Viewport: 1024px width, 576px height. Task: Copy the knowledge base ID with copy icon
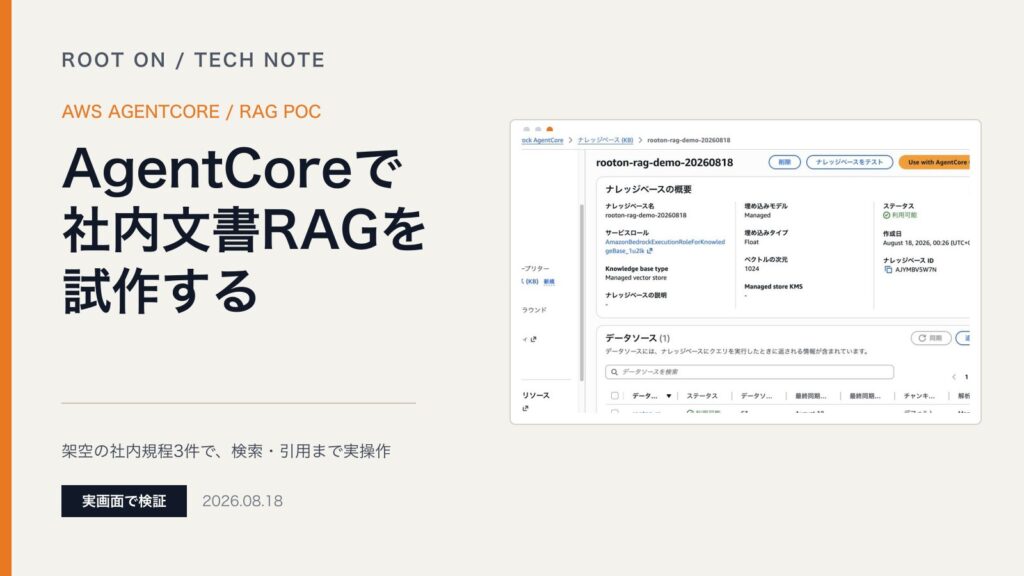pyautogui.click(x=888, y=270)
